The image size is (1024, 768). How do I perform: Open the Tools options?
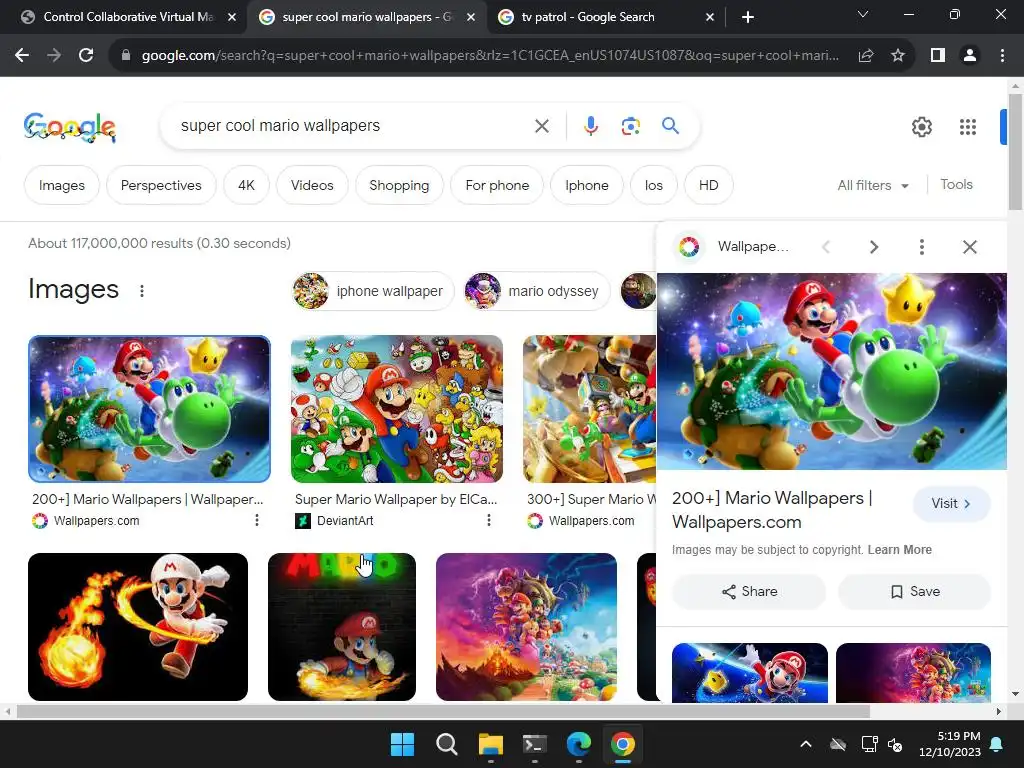pos(956,185)
